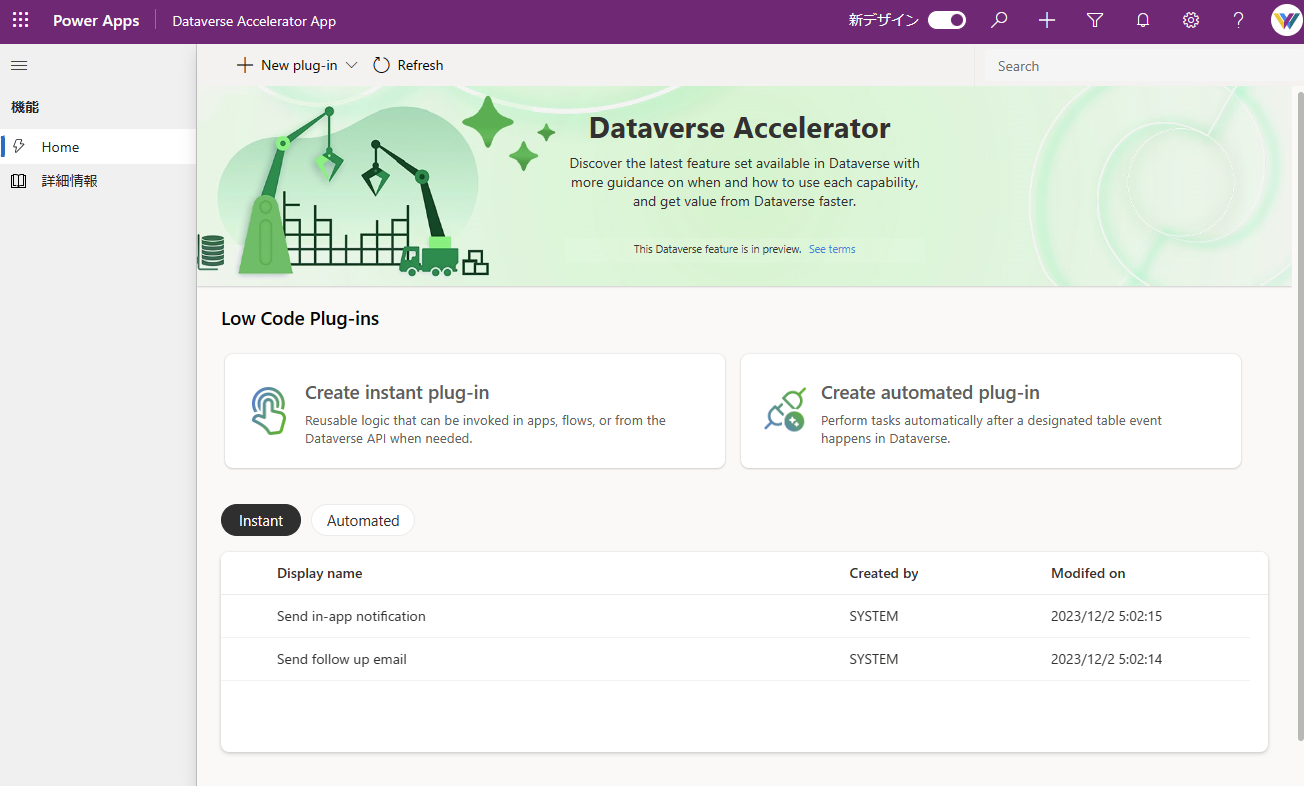Screen dimensions: 1304x786
Task: Open the help question mark icon
Action: [1238, 20]
